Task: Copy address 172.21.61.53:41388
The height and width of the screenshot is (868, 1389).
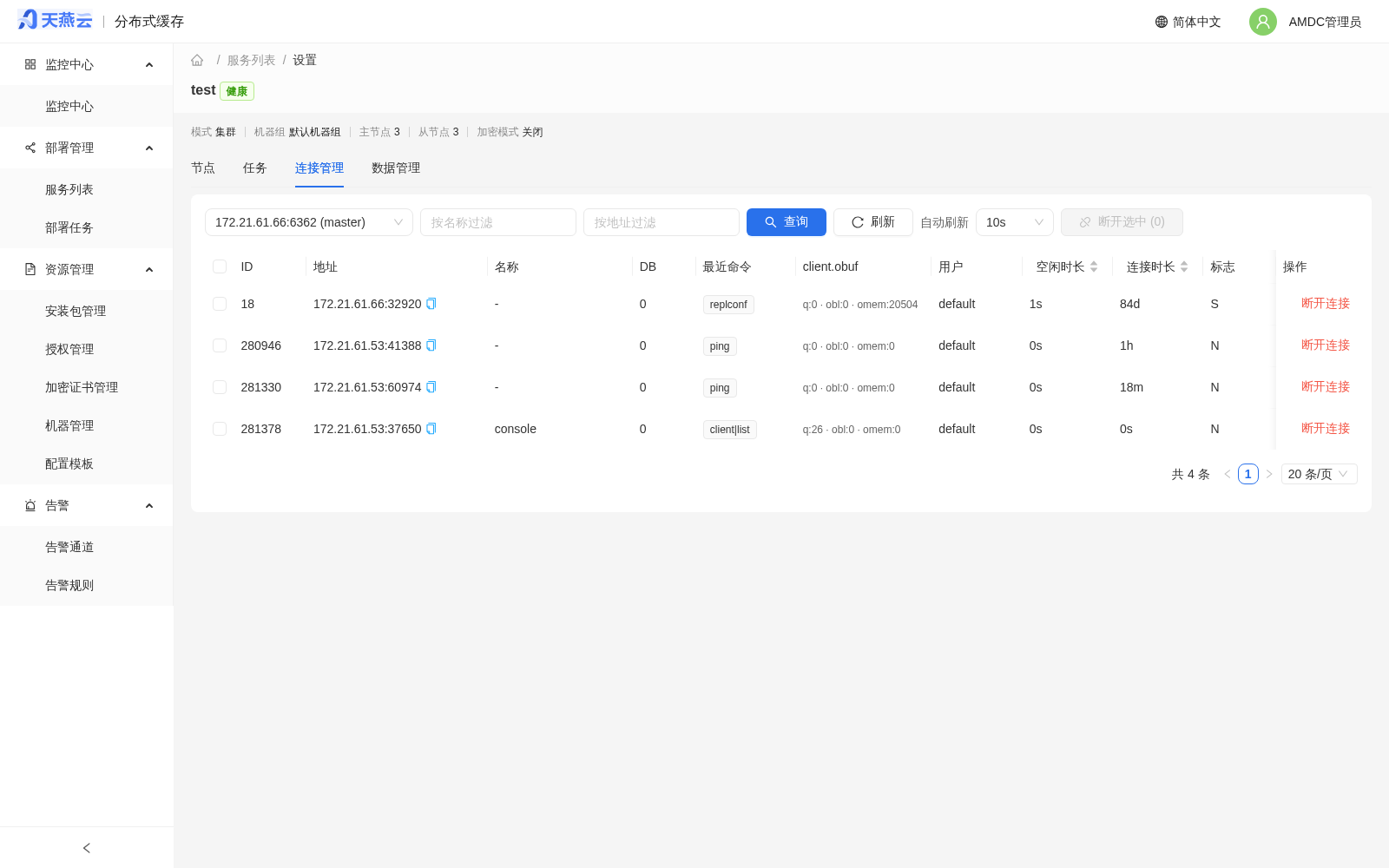Action: (x=431, y=345)
